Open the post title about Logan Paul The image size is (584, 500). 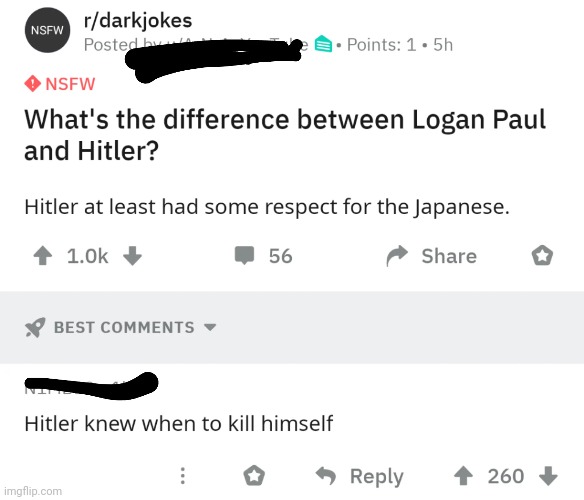285,135
